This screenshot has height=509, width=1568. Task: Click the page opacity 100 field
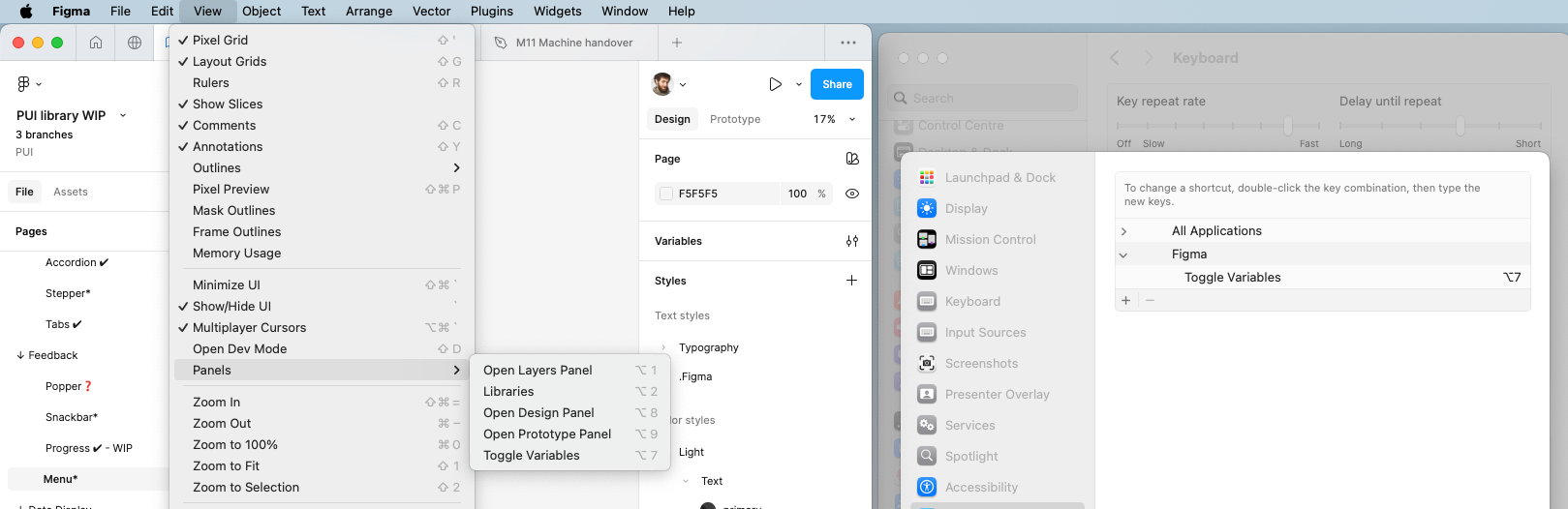[x=797, y=194]
